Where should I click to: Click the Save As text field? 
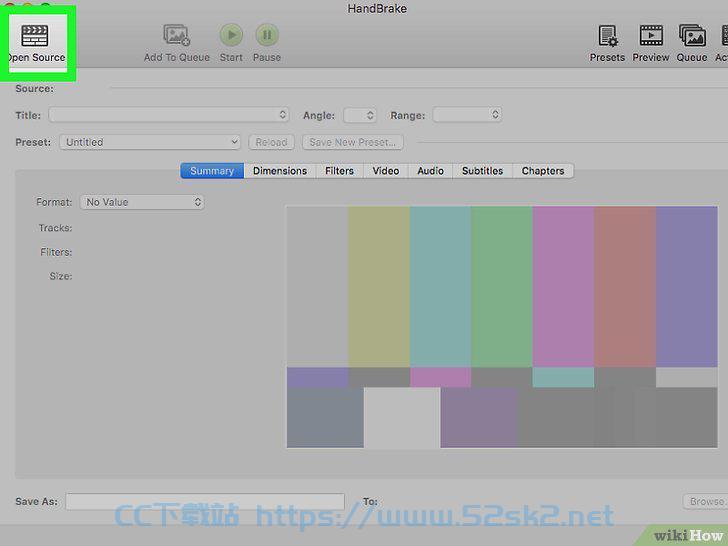[205, 501]
